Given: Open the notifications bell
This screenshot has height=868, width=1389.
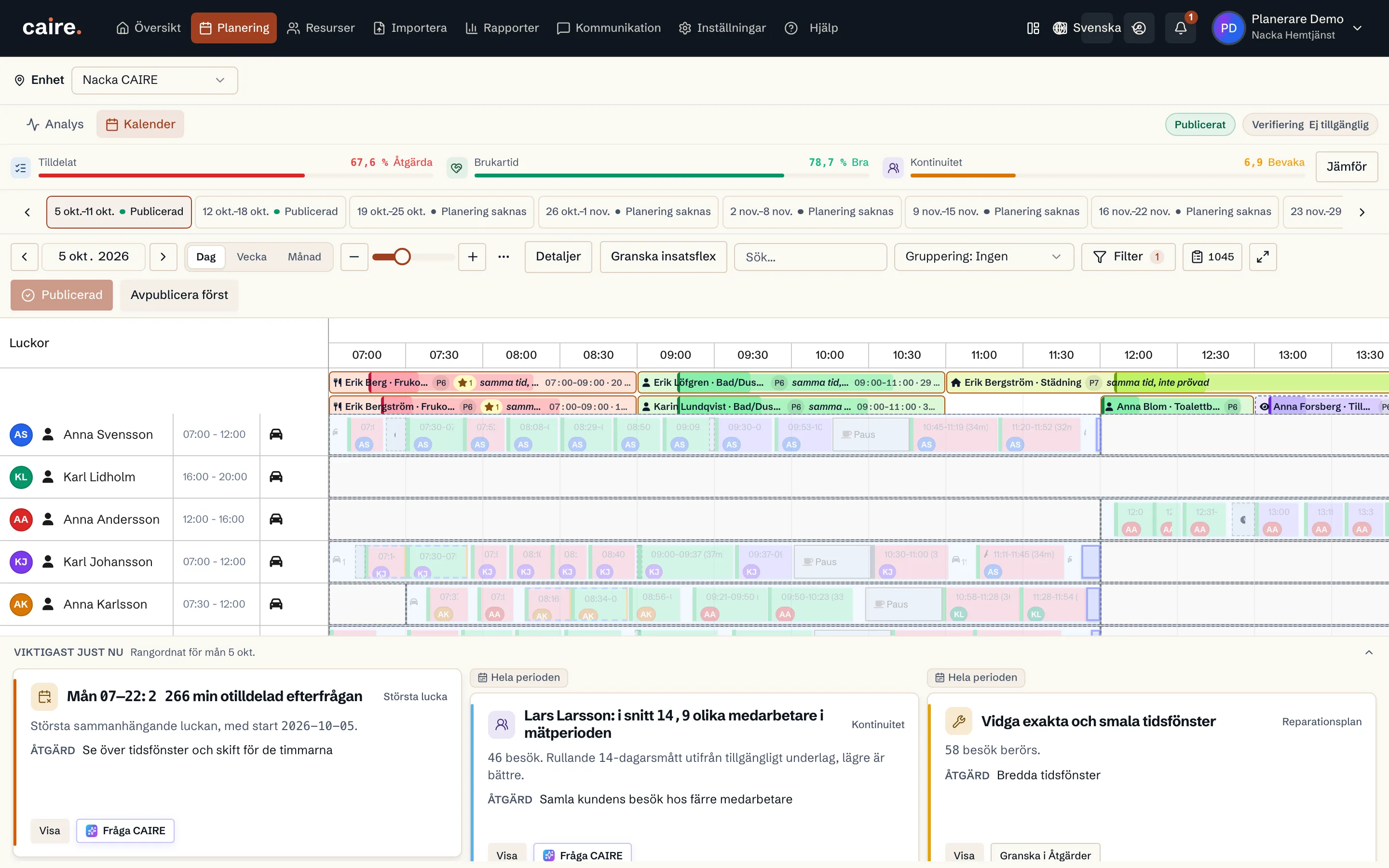Looking at the screenshot, I should coord(1180,28).
